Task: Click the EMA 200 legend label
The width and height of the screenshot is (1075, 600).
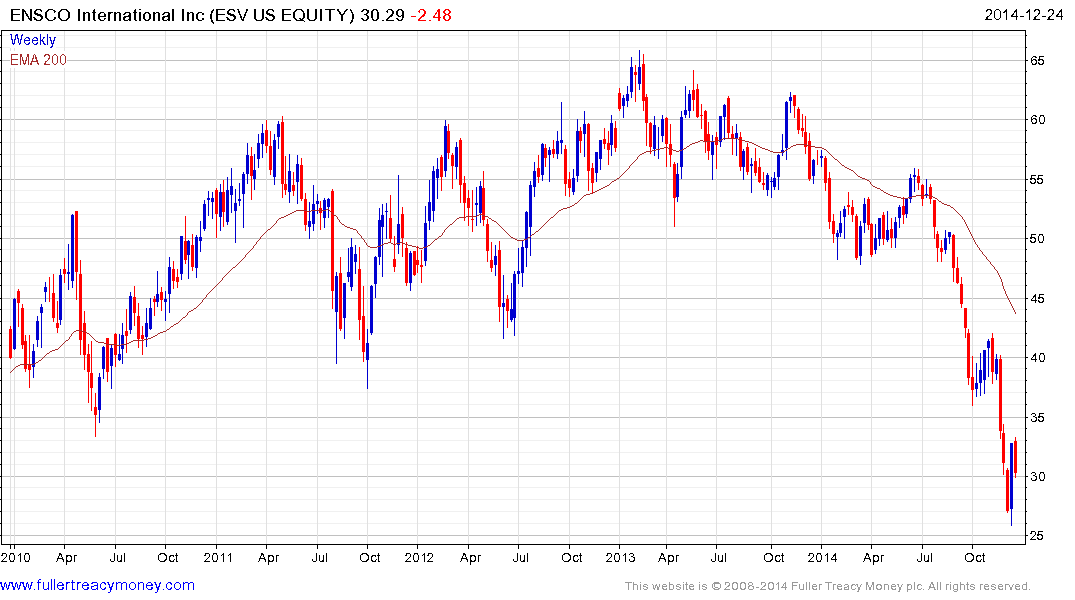Action: [38, 60]
